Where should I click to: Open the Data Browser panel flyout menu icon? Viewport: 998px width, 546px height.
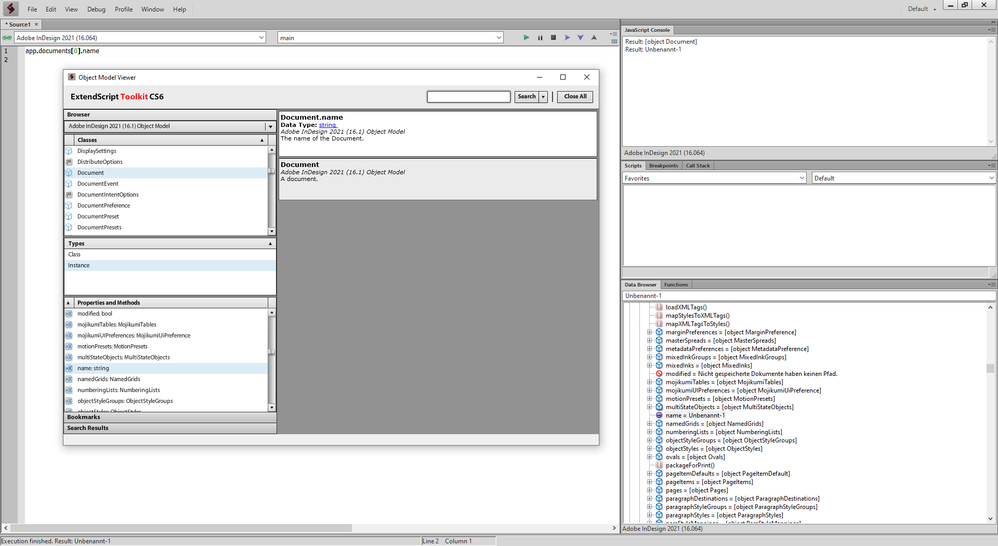[992, 284]
